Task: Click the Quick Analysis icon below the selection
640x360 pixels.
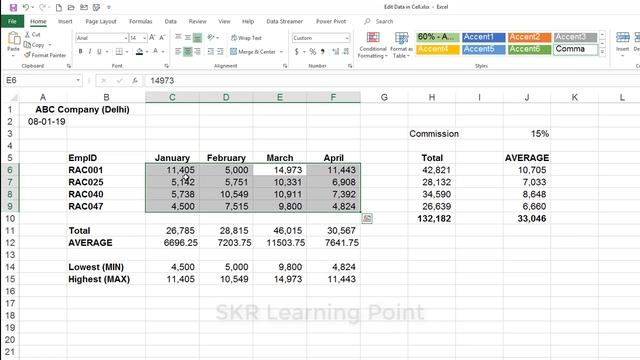Action: point(367,218)
